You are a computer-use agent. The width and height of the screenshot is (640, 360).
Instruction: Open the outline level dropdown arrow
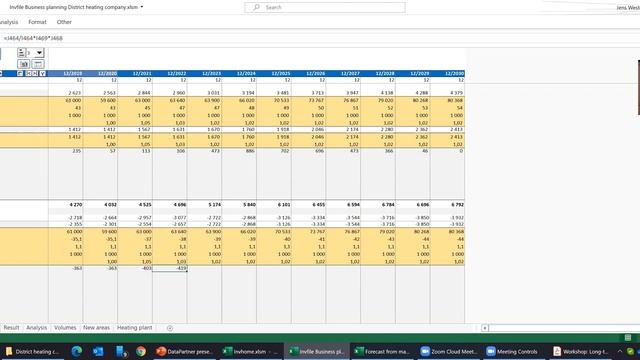pyautogui.click(x=39, y=53)
